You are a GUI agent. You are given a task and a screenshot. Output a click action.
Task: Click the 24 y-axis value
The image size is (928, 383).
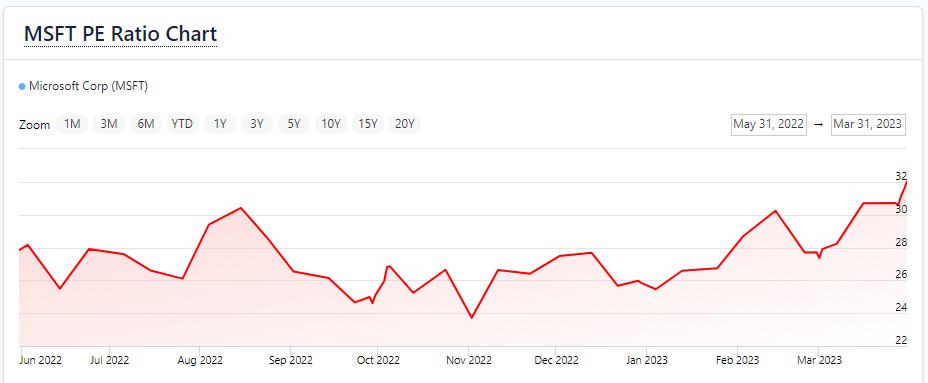901,307
